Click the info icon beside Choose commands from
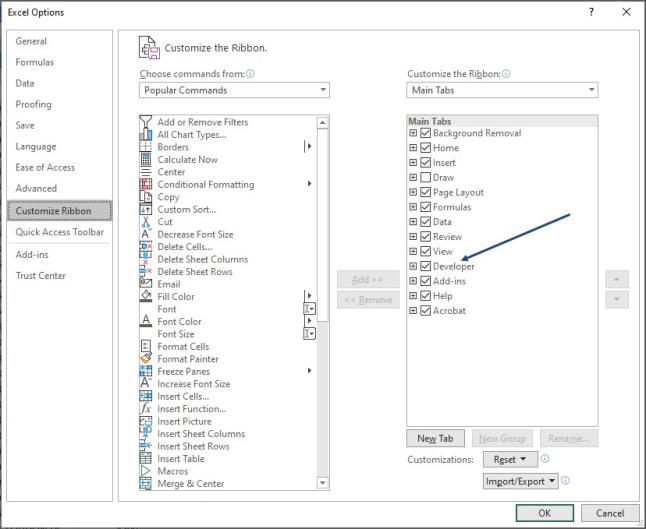 click(x=250, y=74)
